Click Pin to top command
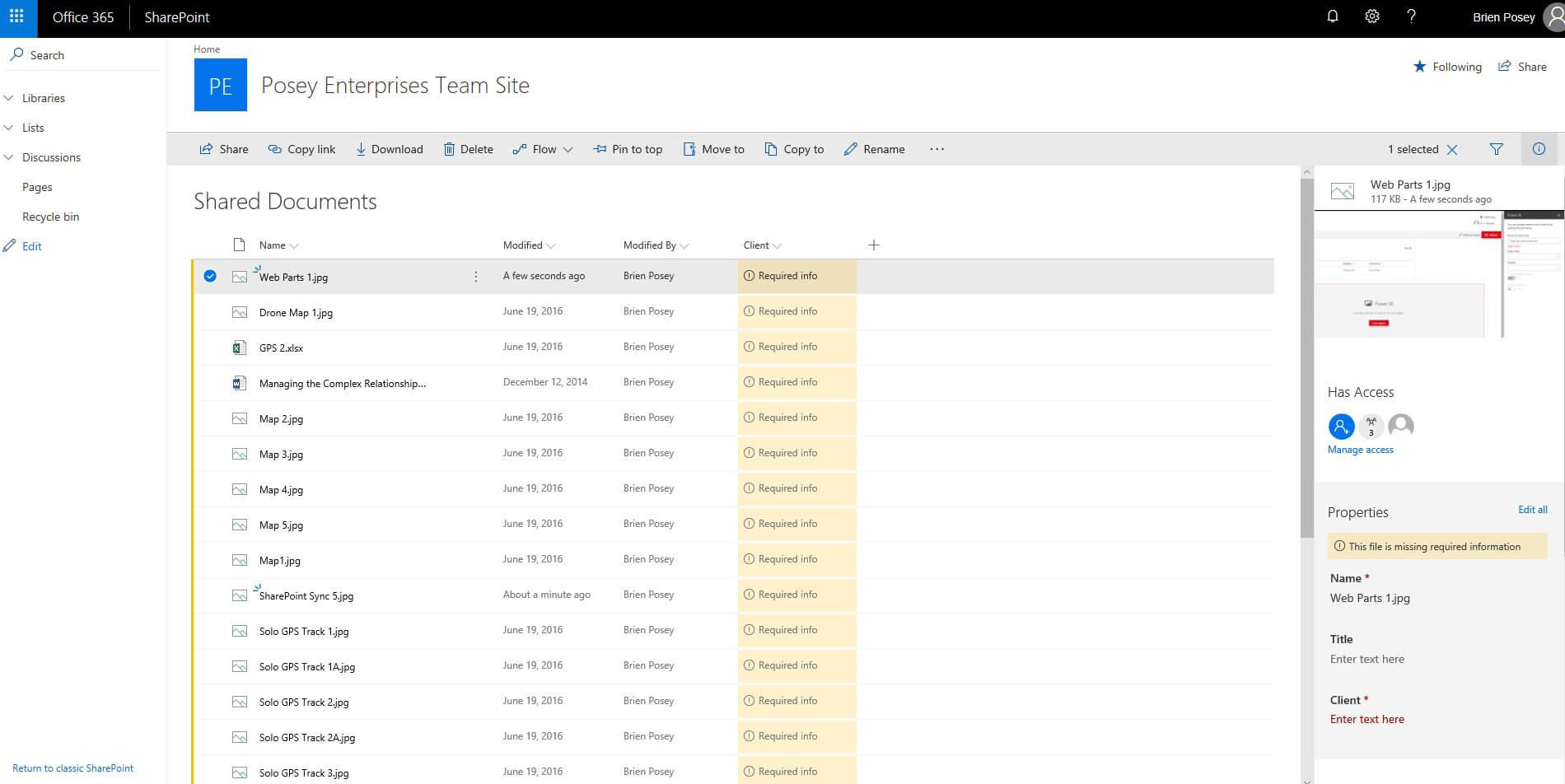 tap(628, 149)
